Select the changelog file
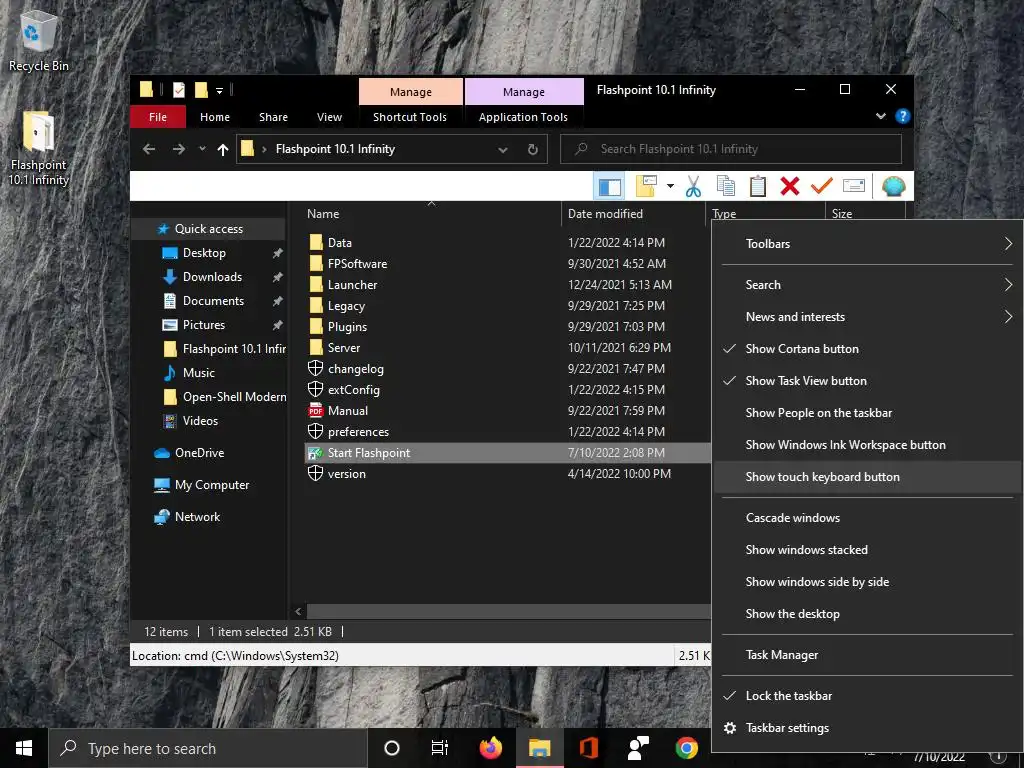The height and width of the screenshot is (768, 1024). [x=355, y=369]
